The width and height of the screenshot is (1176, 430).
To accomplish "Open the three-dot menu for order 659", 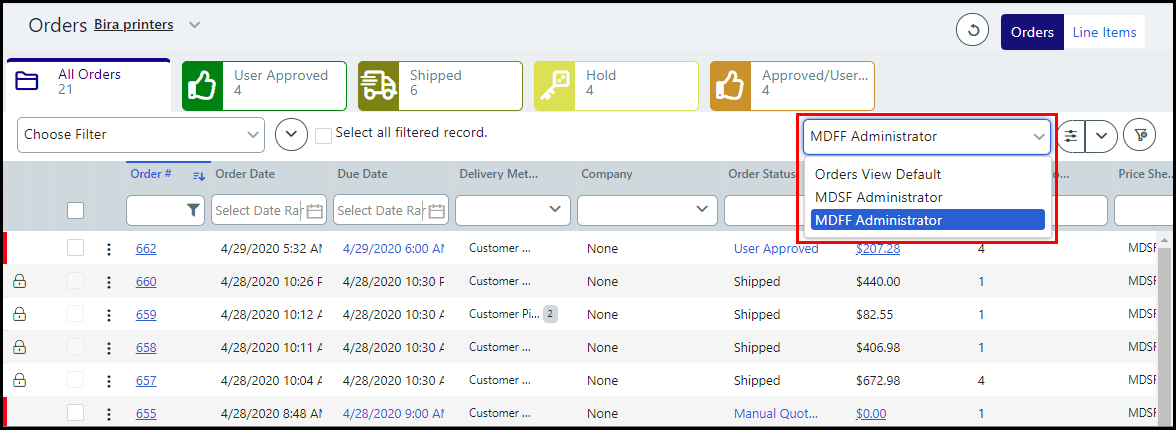I will click(109, 315).
